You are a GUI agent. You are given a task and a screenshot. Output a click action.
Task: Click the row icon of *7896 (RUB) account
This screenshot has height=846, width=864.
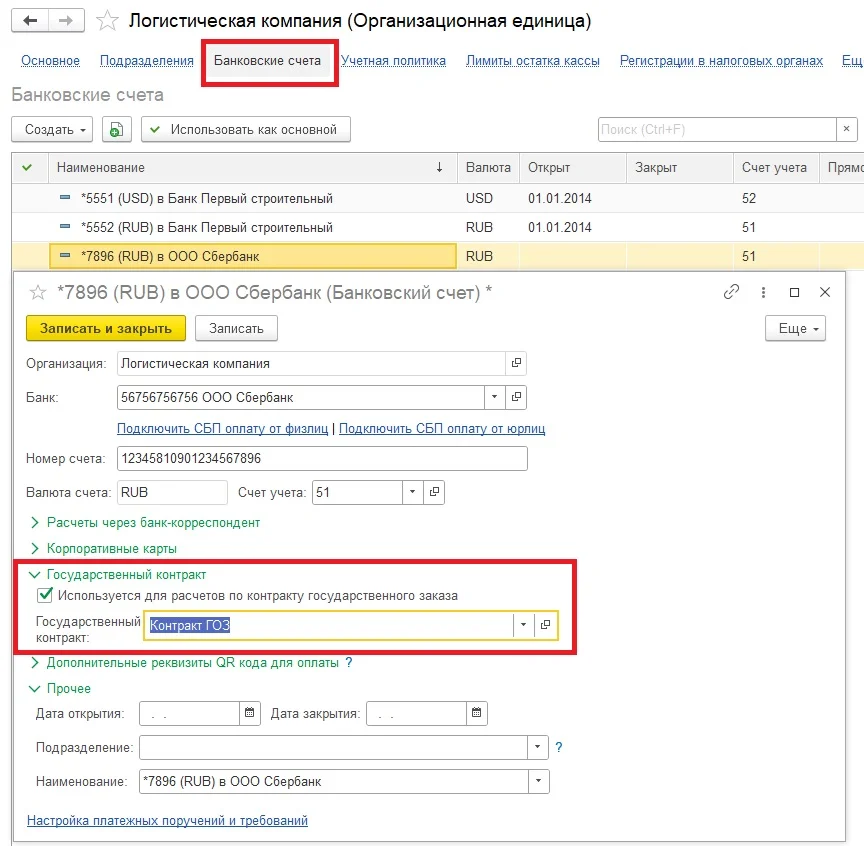point(65,255)
